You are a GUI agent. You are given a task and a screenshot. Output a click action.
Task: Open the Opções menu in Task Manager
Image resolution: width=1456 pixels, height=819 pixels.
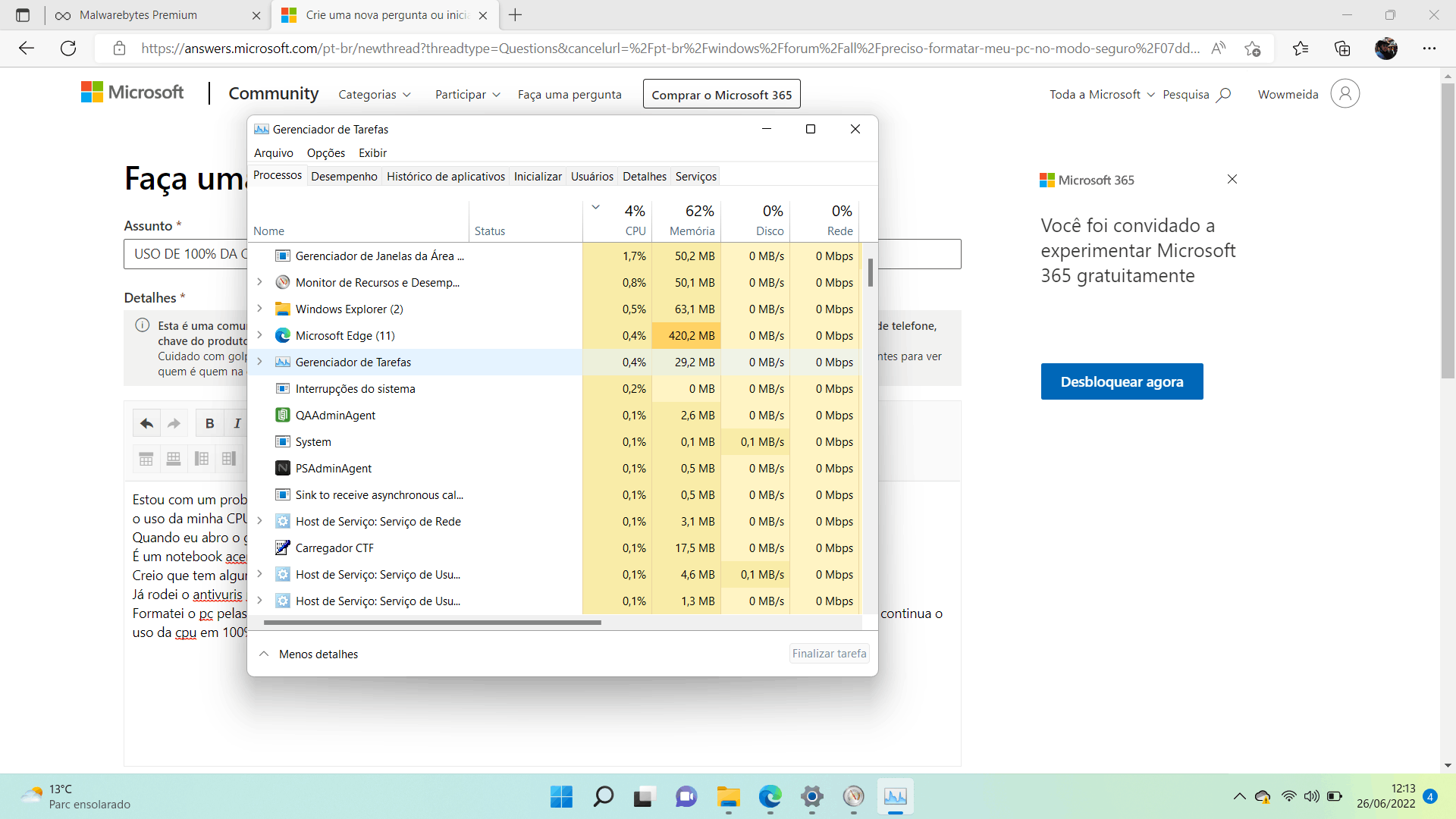[325, 152]
